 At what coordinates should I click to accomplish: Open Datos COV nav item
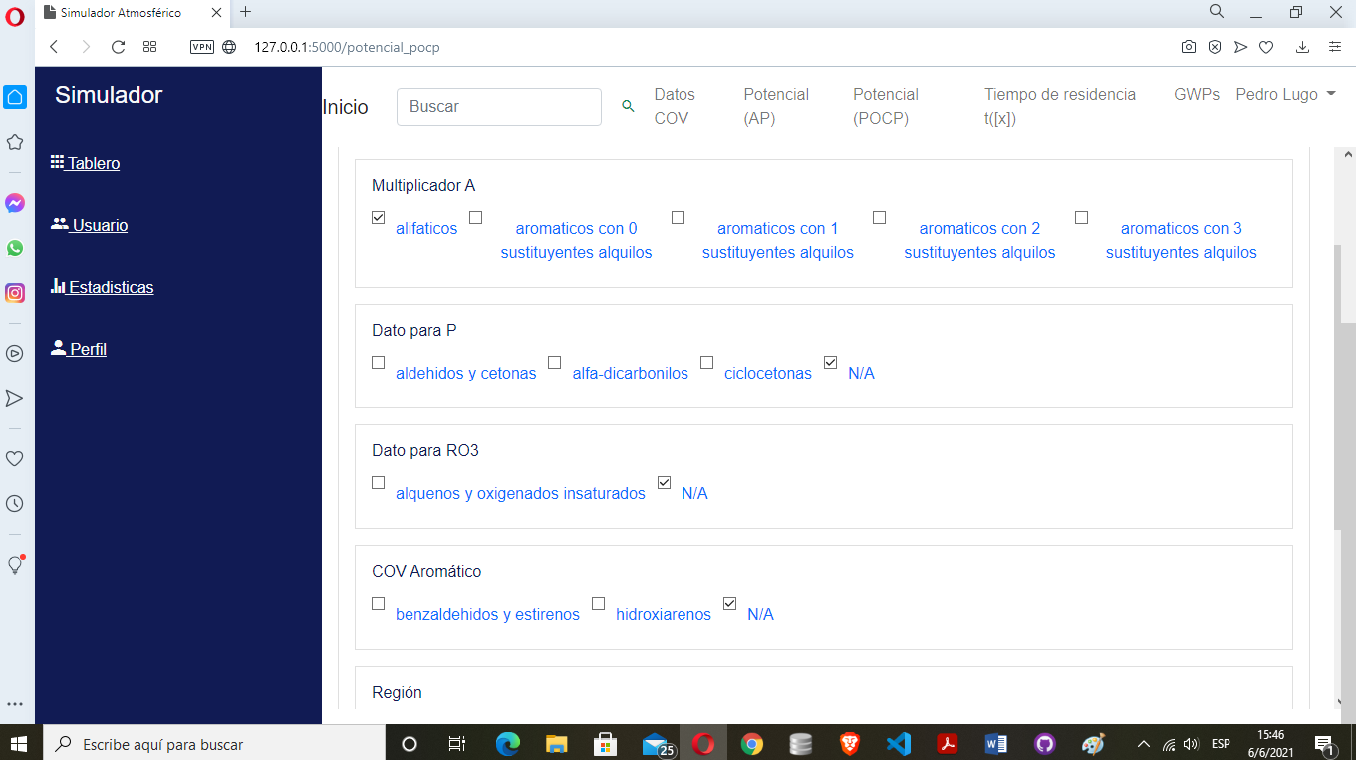tap(675, 106)
